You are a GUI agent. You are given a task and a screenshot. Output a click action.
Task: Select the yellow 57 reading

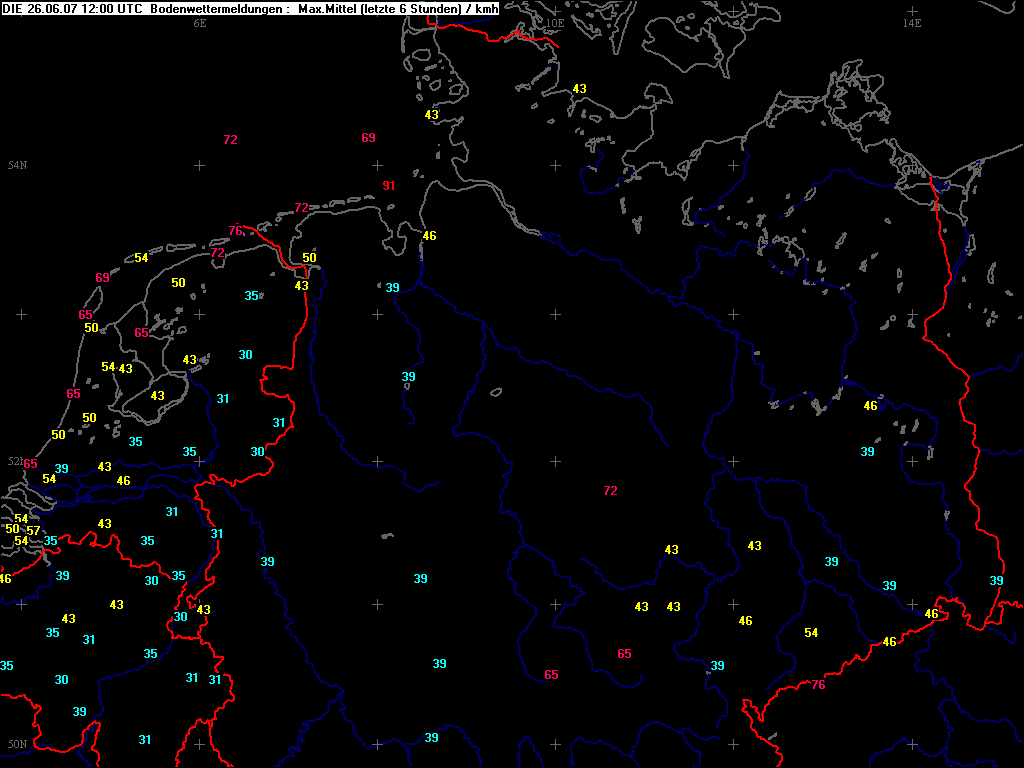click(33, 530)
